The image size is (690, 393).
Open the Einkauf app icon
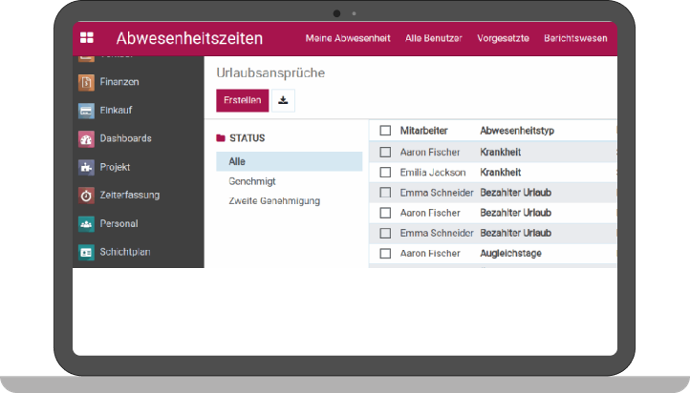[x=86, y=110]
